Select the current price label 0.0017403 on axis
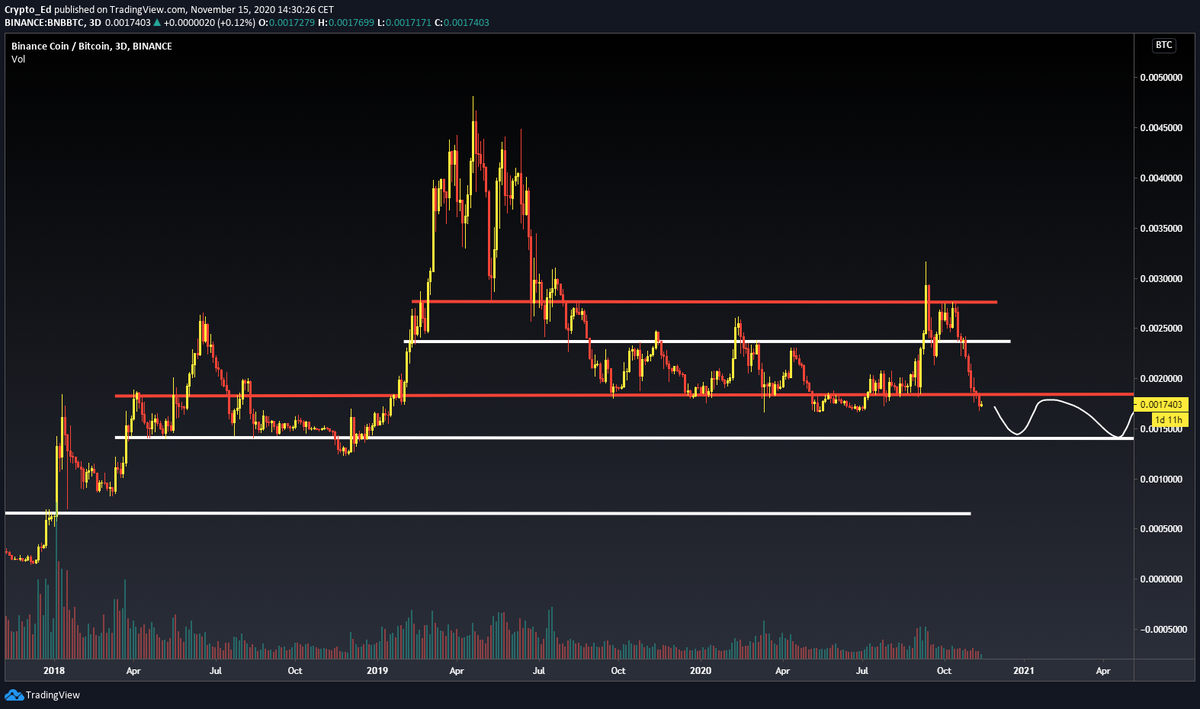 pyautogui.click(x=1163, y=403)
